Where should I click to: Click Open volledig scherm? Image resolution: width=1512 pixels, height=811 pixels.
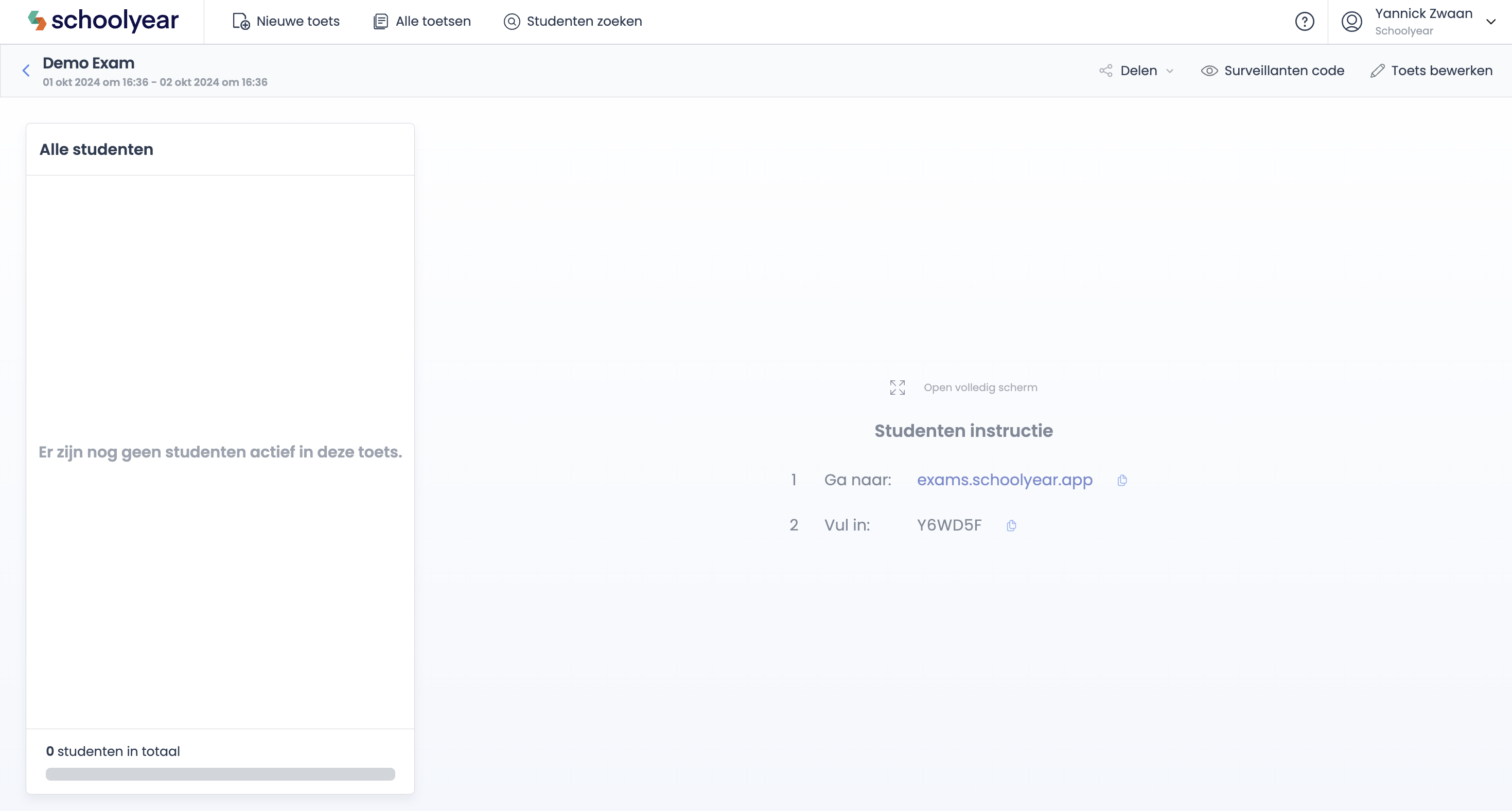point(980,387)
